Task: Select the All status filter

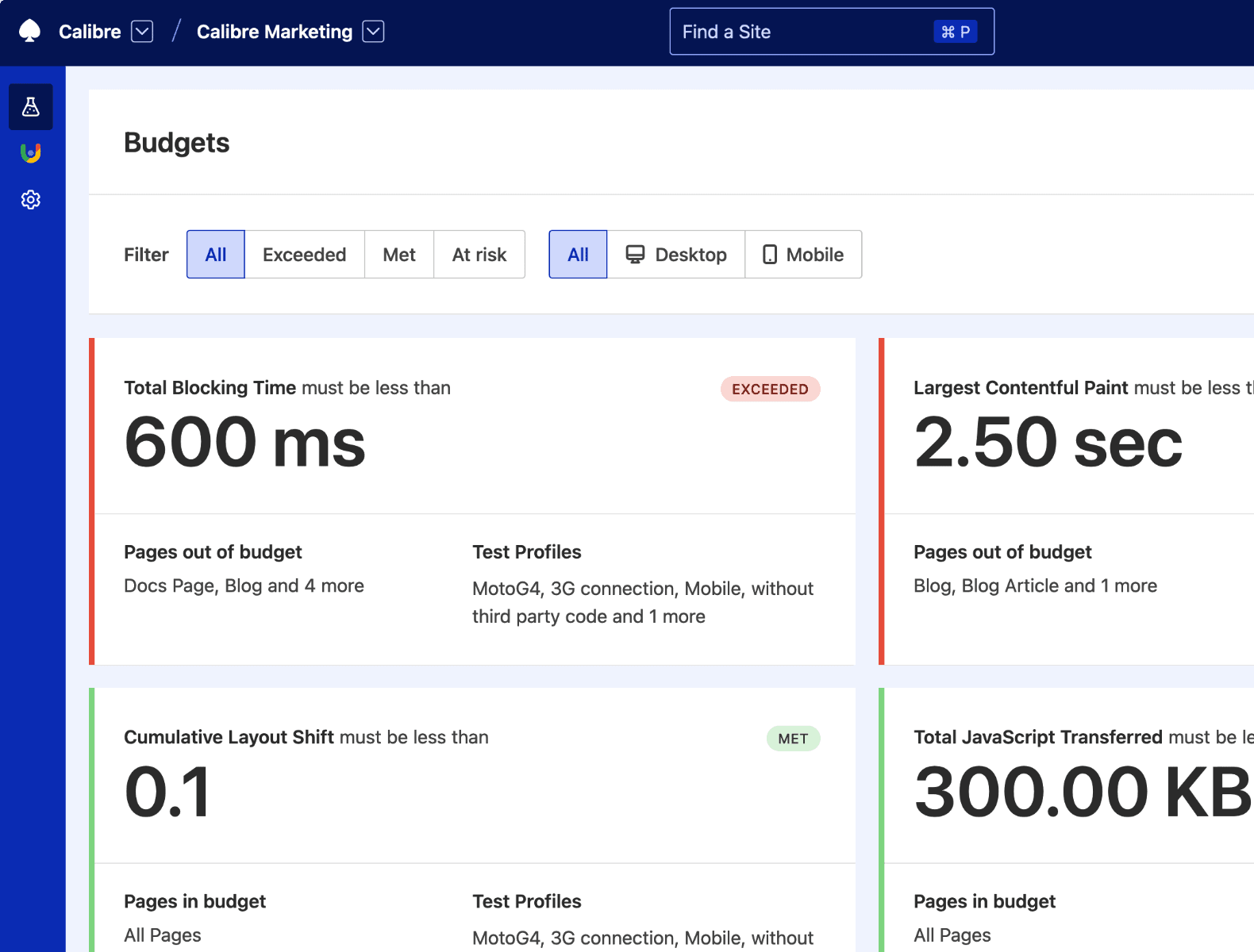Action: 216,255
